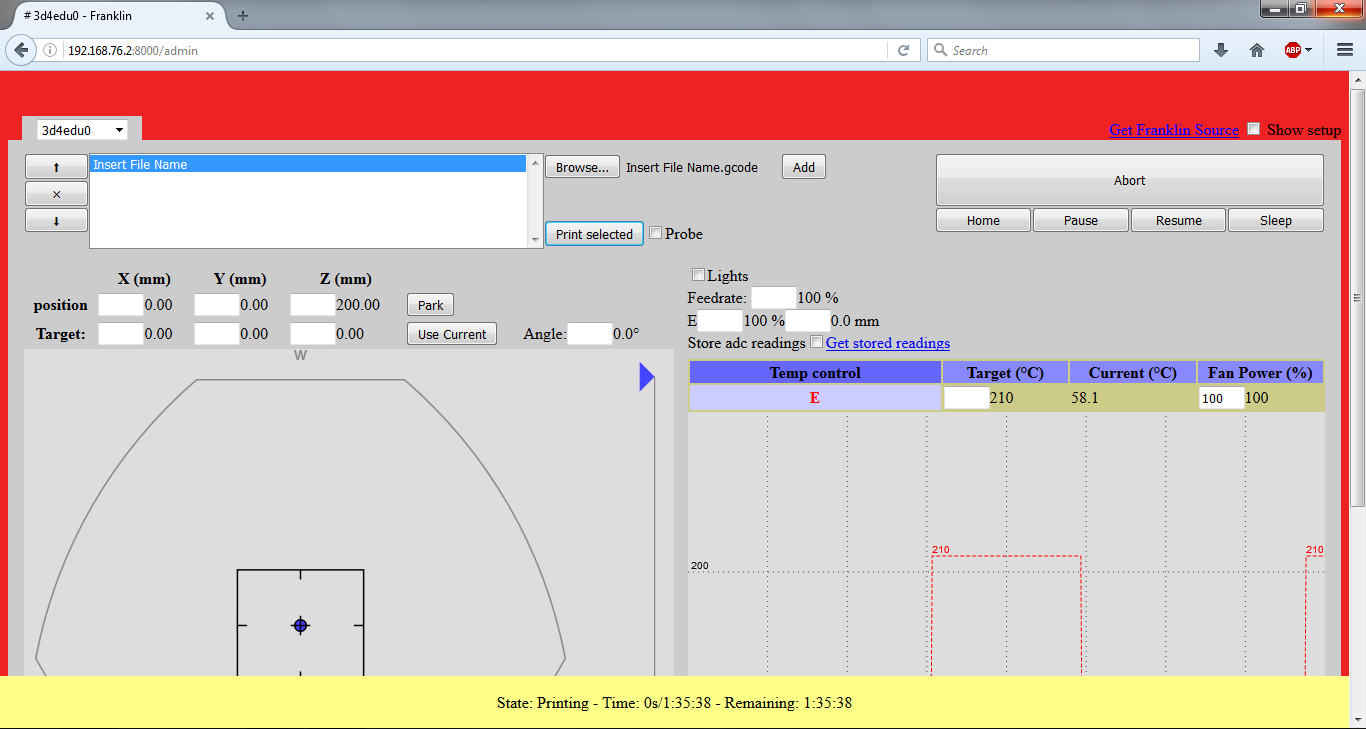Click the red X remove file button
The width and height of the screenshot is (1366, 729).
[56, 194]
